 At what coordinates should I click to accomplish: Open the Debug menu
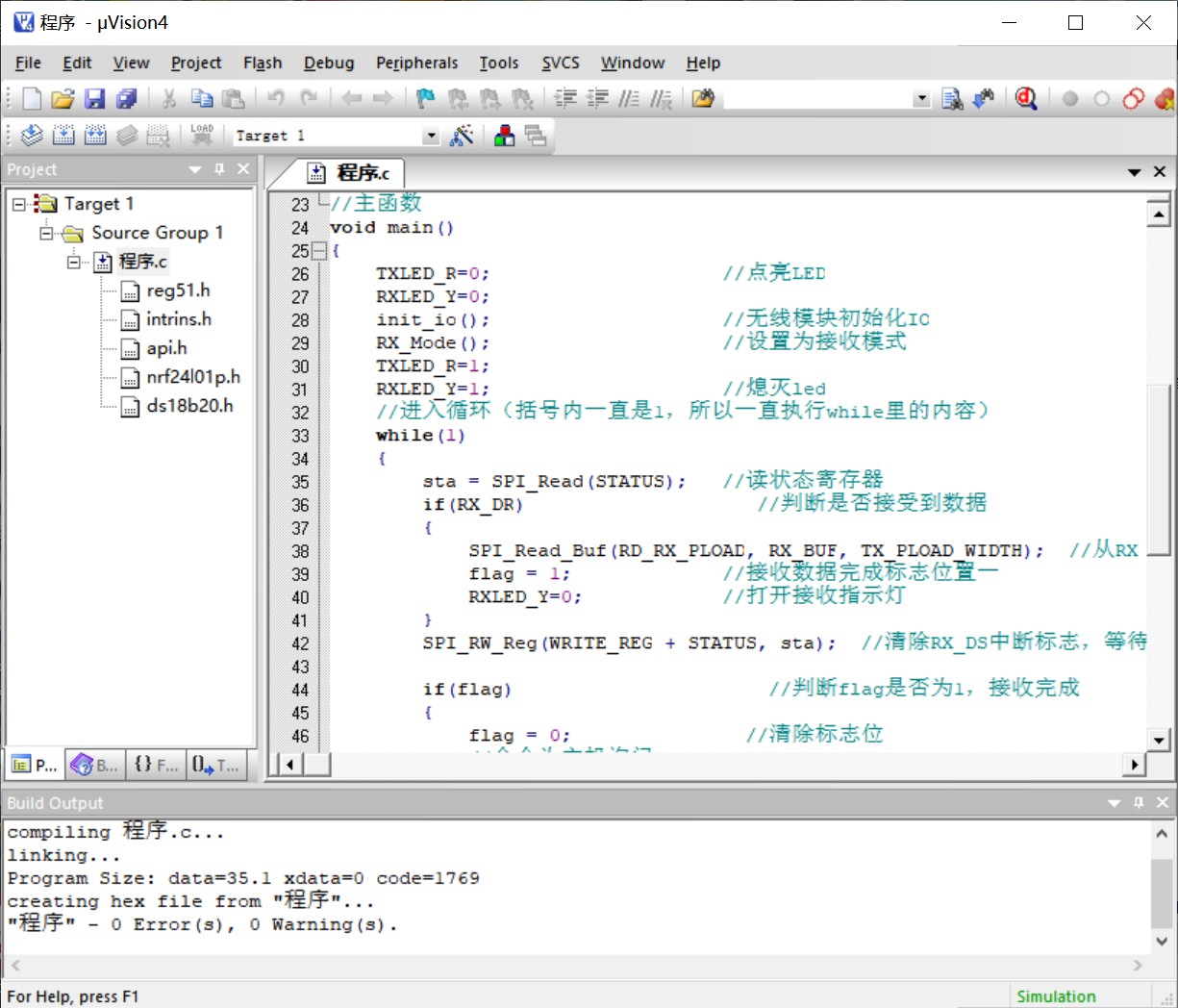tap(329, 63)
